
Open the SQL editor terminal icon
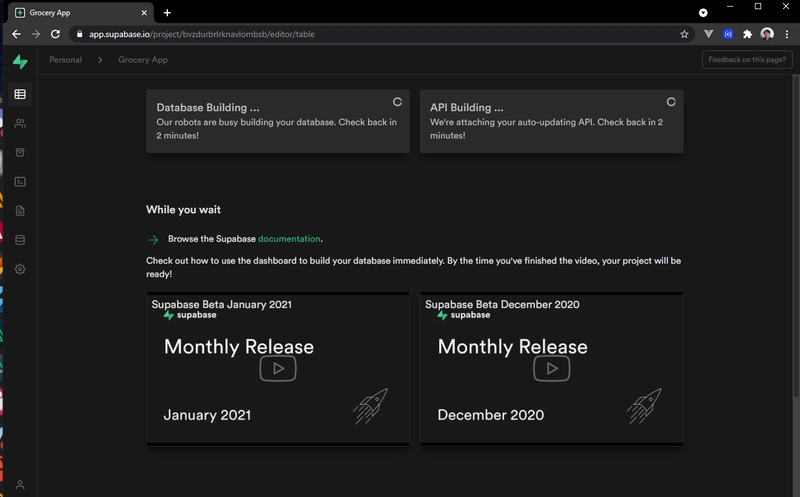(x=20, y=182)
